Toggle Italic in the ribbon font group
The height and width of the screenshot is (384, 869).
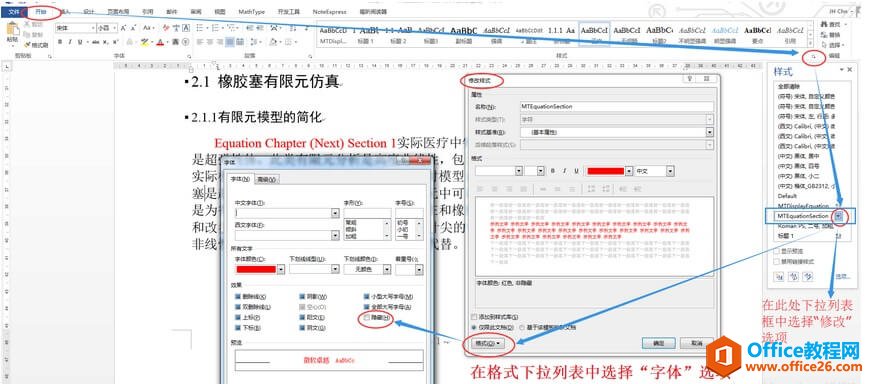click(x=70, y=42)
